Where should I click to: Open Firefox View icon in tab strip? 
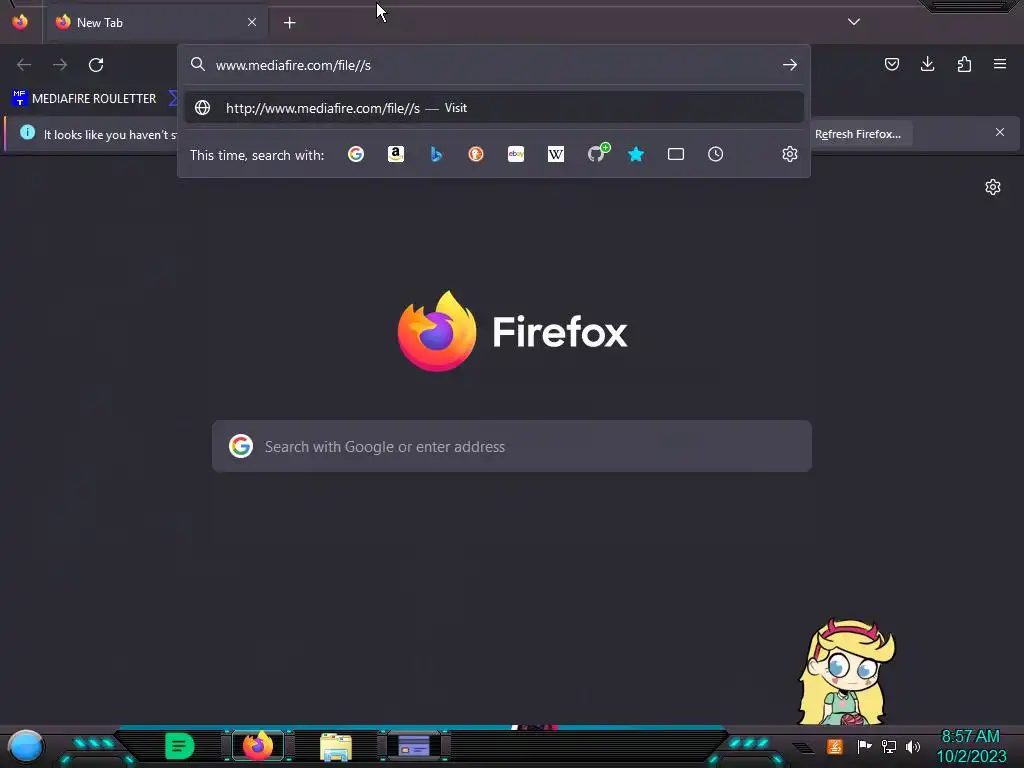20,22
